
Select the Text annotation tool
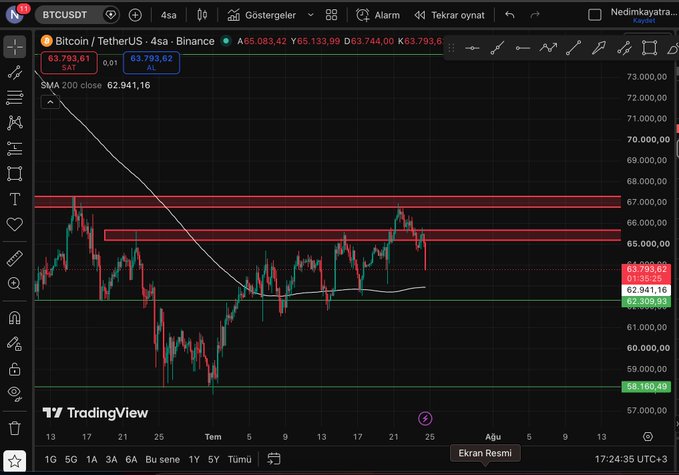tap(15, 199)
